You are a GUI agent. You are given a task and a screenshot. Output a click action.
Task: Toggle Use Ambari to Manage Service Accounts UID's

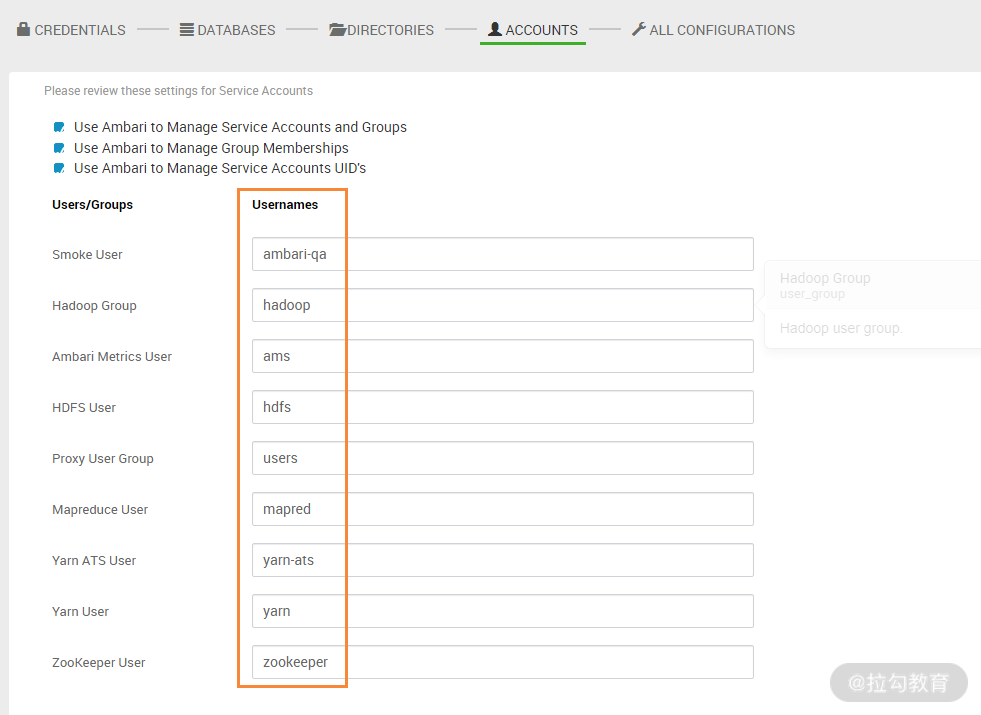coord(59,168)
